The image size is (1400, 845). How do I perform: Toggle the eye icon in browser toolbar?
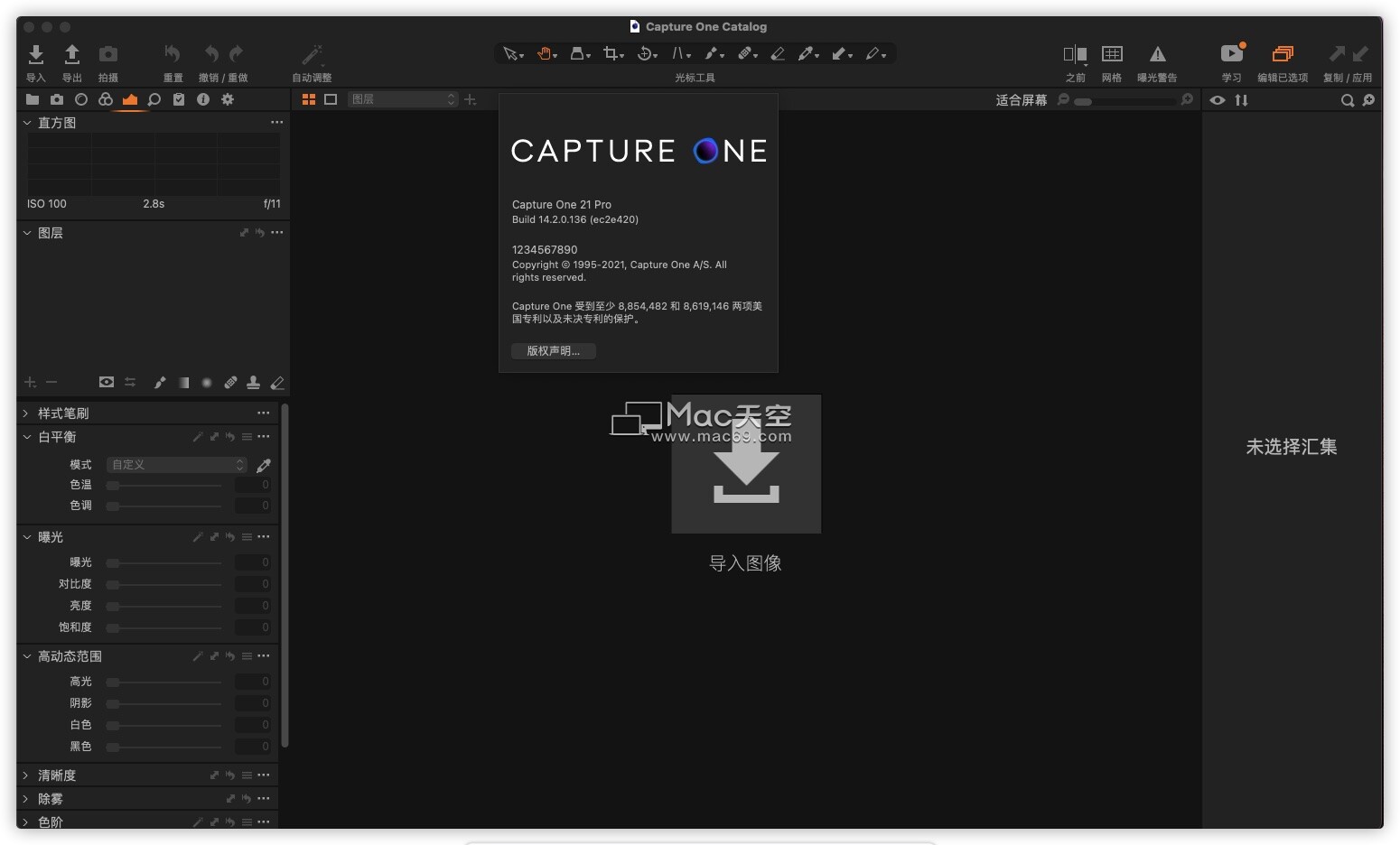tap(1218, 100)
